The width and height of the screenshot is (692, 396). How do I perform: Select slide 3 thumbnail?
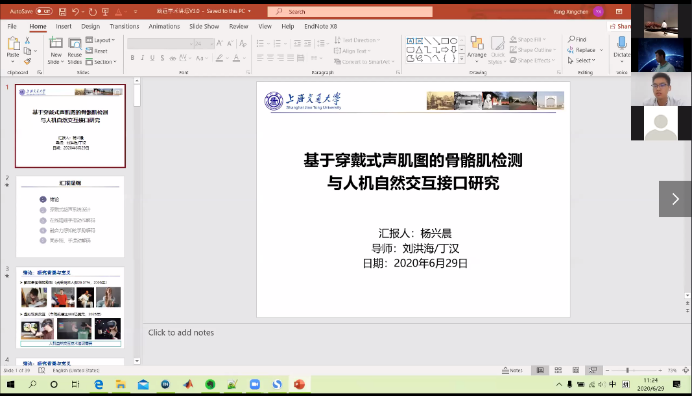(x=70, y=307)
